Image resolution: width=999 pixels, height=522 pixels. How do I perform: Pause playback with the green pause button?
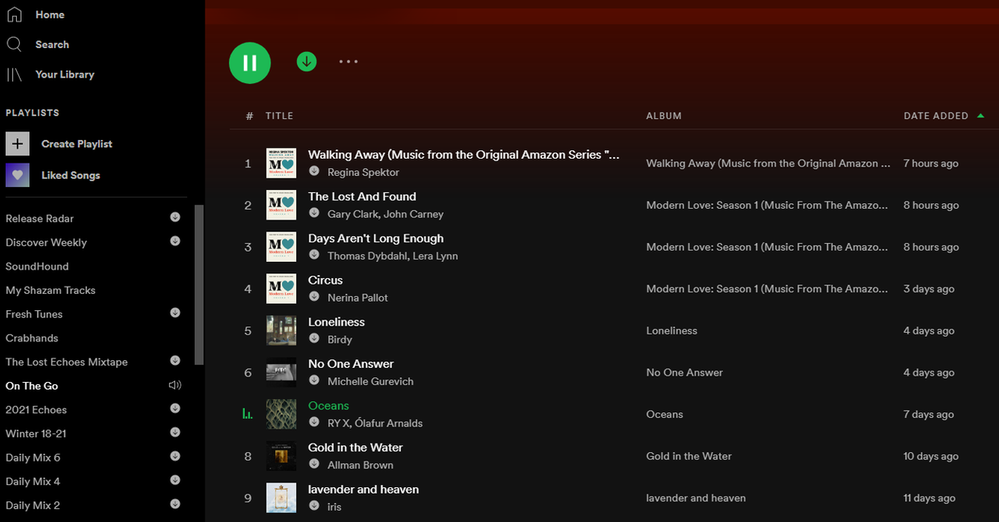coord(250,63)
